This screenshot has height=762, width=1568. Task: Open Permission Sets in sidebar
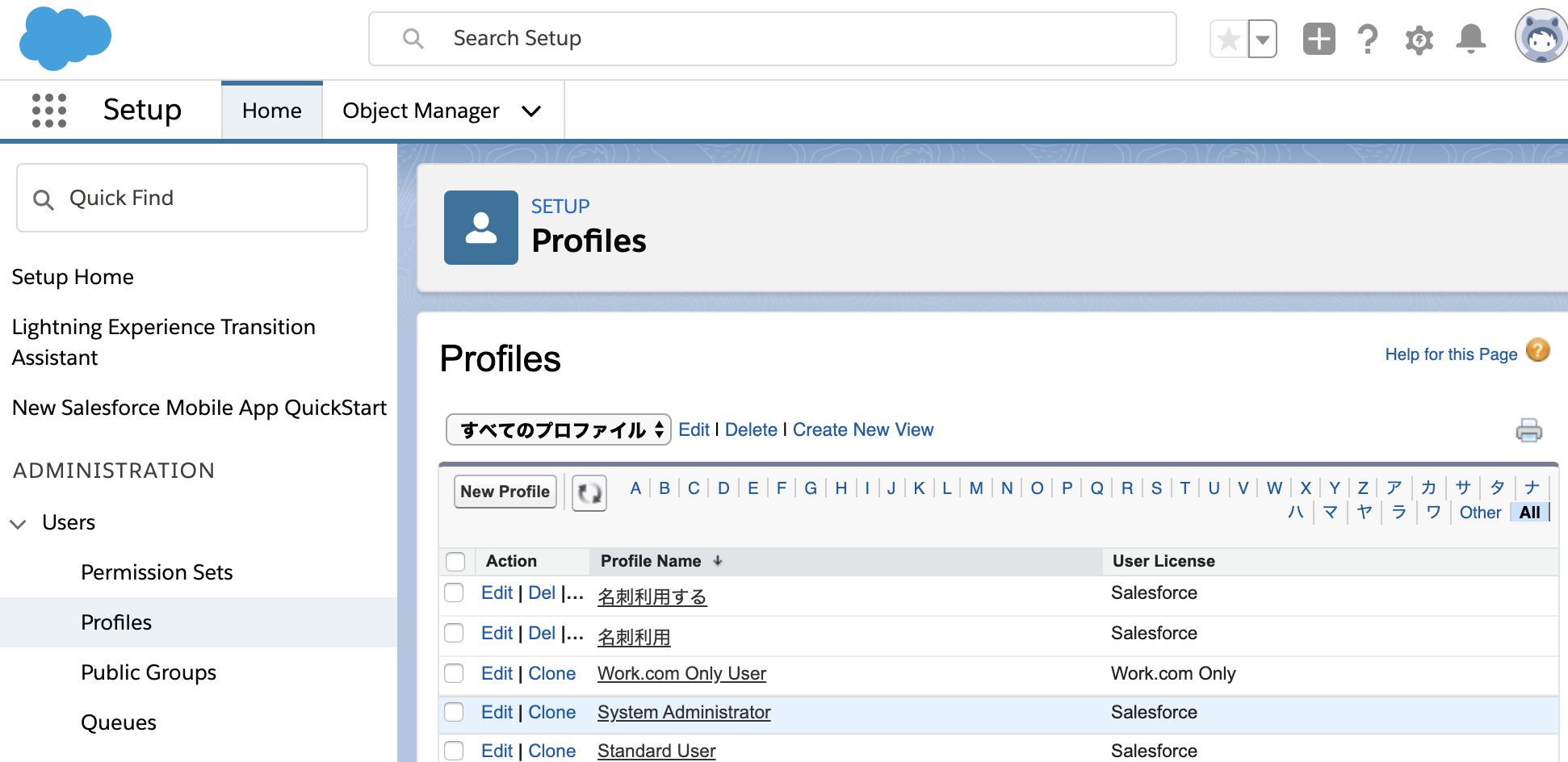157,572
